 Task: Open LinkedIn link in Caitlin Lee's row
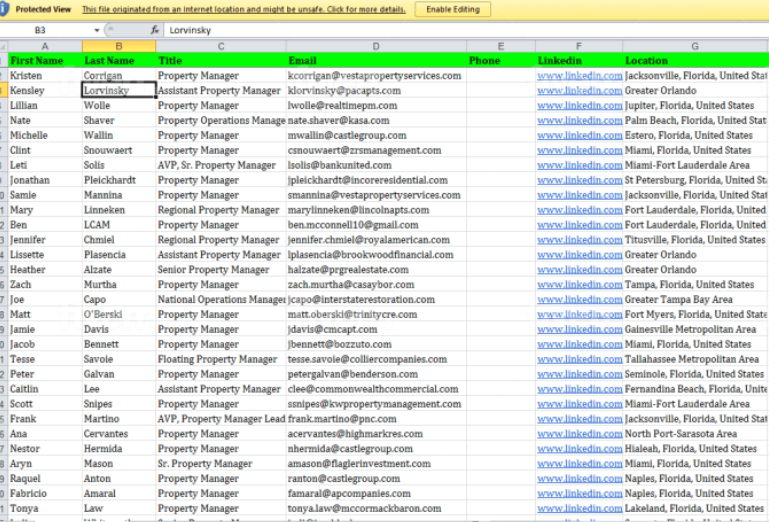click(x=579, y=389)
